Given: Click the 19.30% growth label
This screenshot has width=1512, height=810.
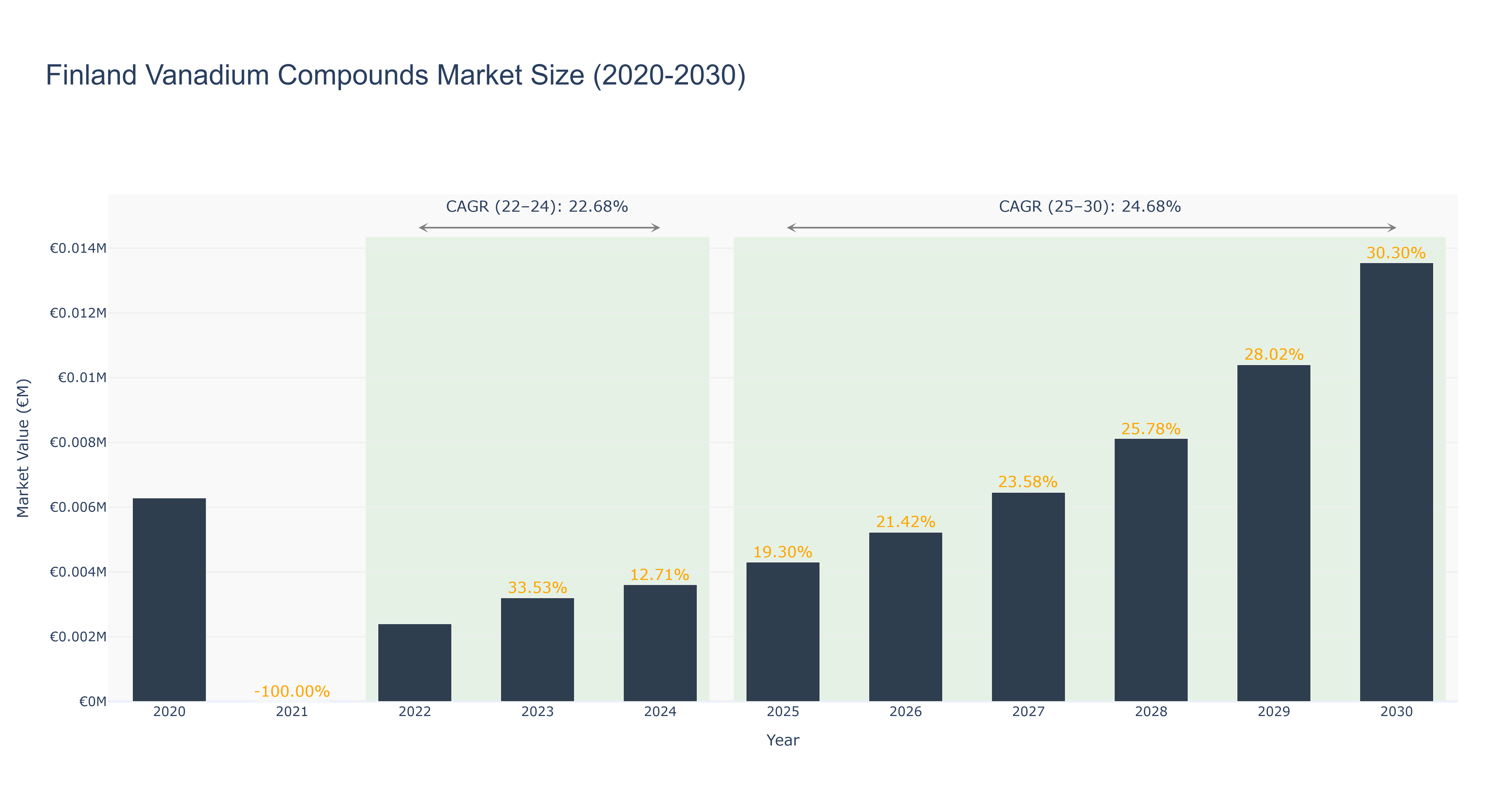Looking at the screenshot, I should coord(782,552).
